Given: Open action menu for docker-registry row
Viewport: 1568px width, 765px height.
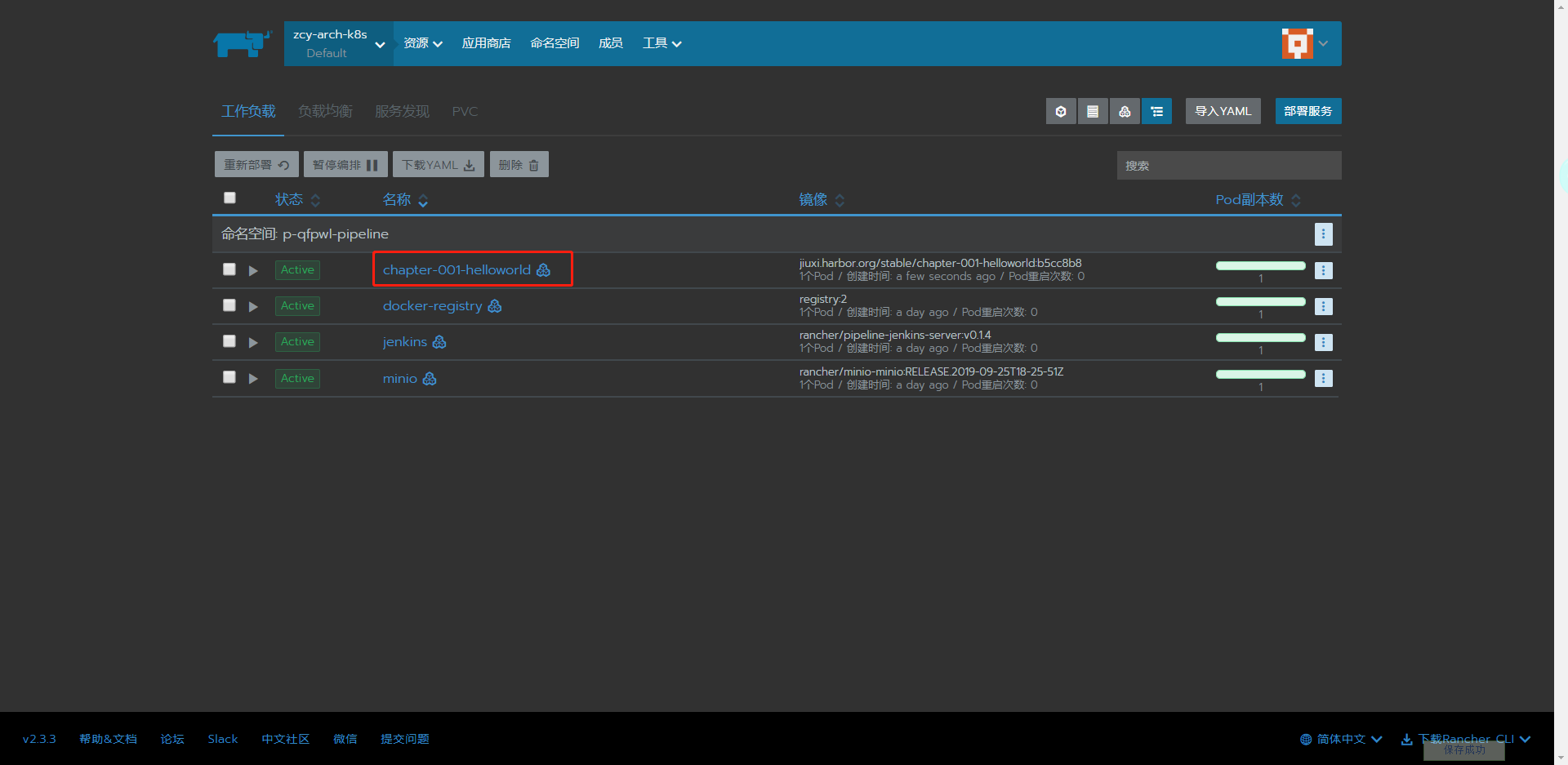Looking at the screenshot, I should pyautogui.click(x=1324, y=306).
